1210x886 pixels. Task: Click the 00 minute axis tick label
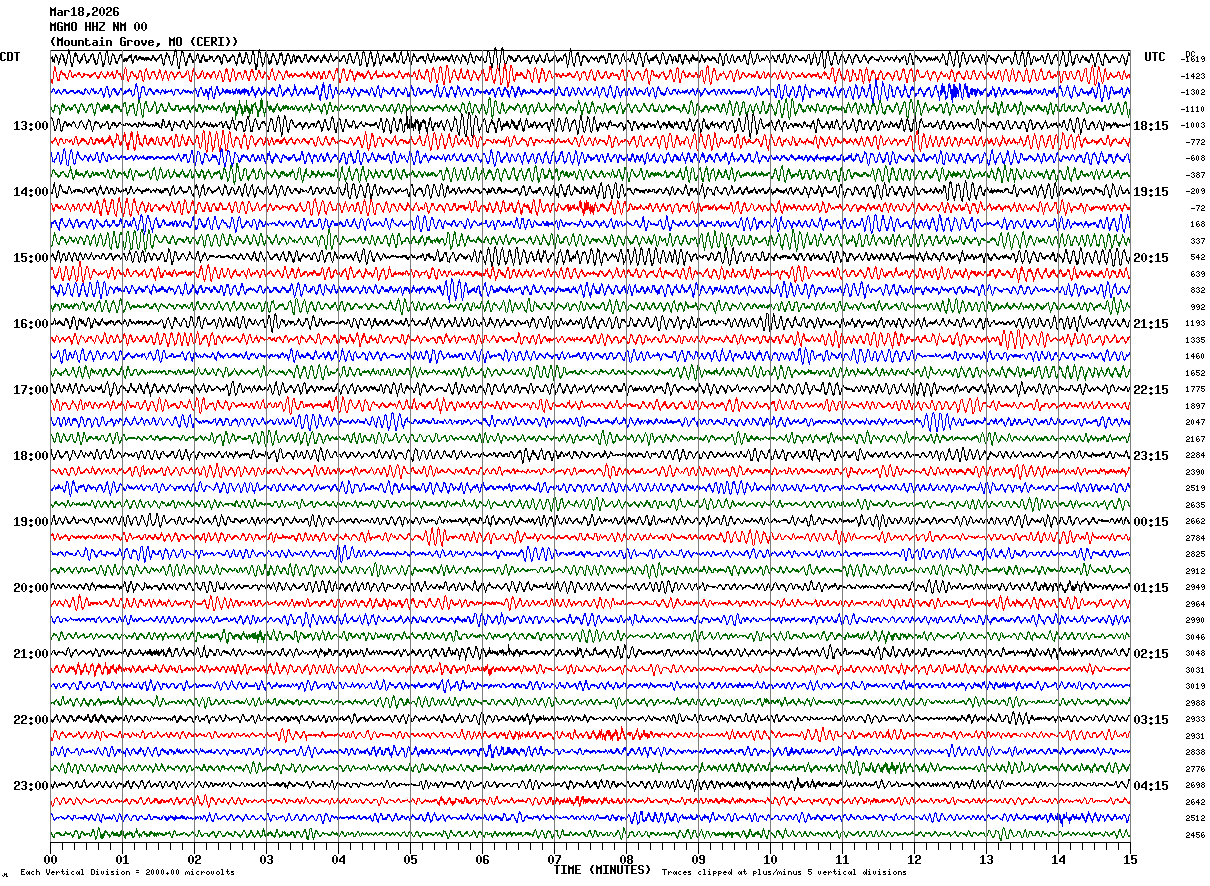click(x=50, y=859)
